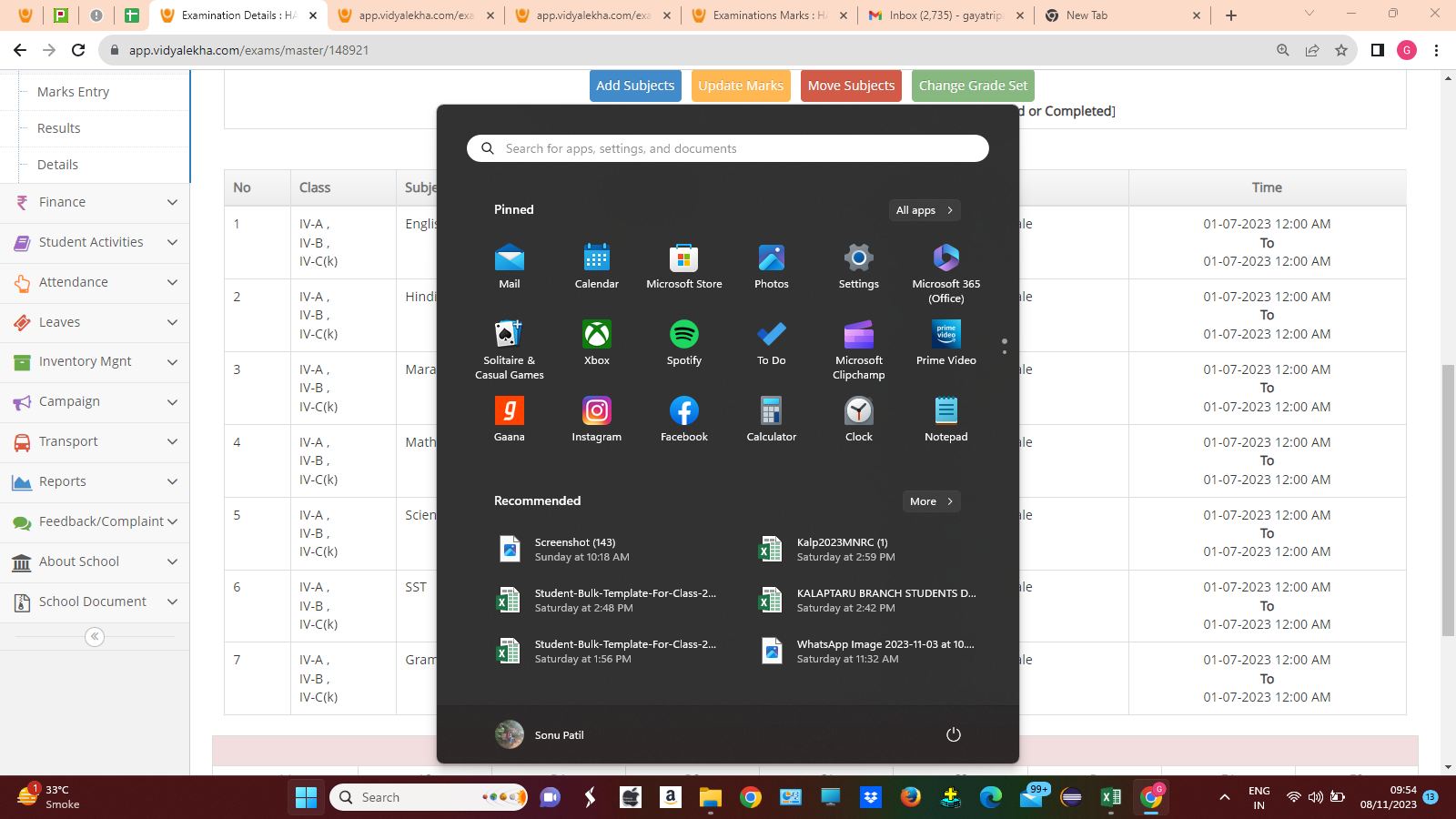Open Instagram pinned app
The height and width of the screenshot is (819, 1456).
click(597, 420)
